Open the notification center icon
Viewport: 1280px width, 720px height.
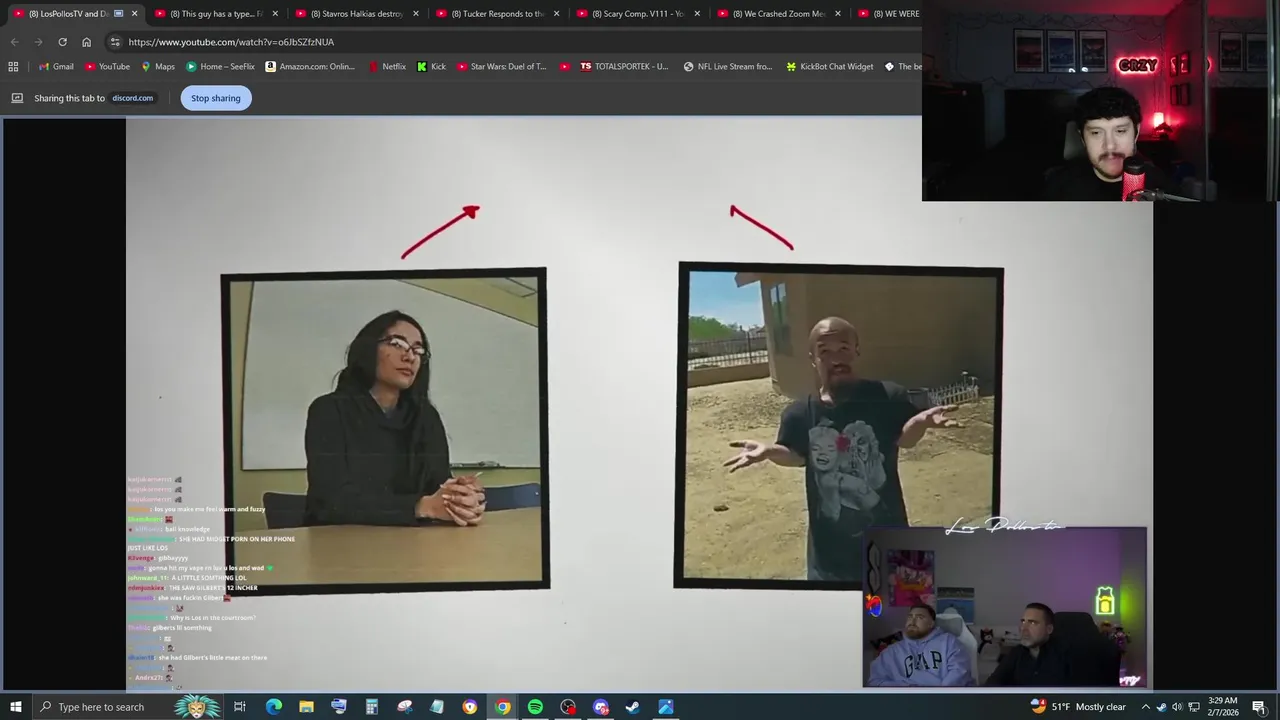coord(1259,707)
